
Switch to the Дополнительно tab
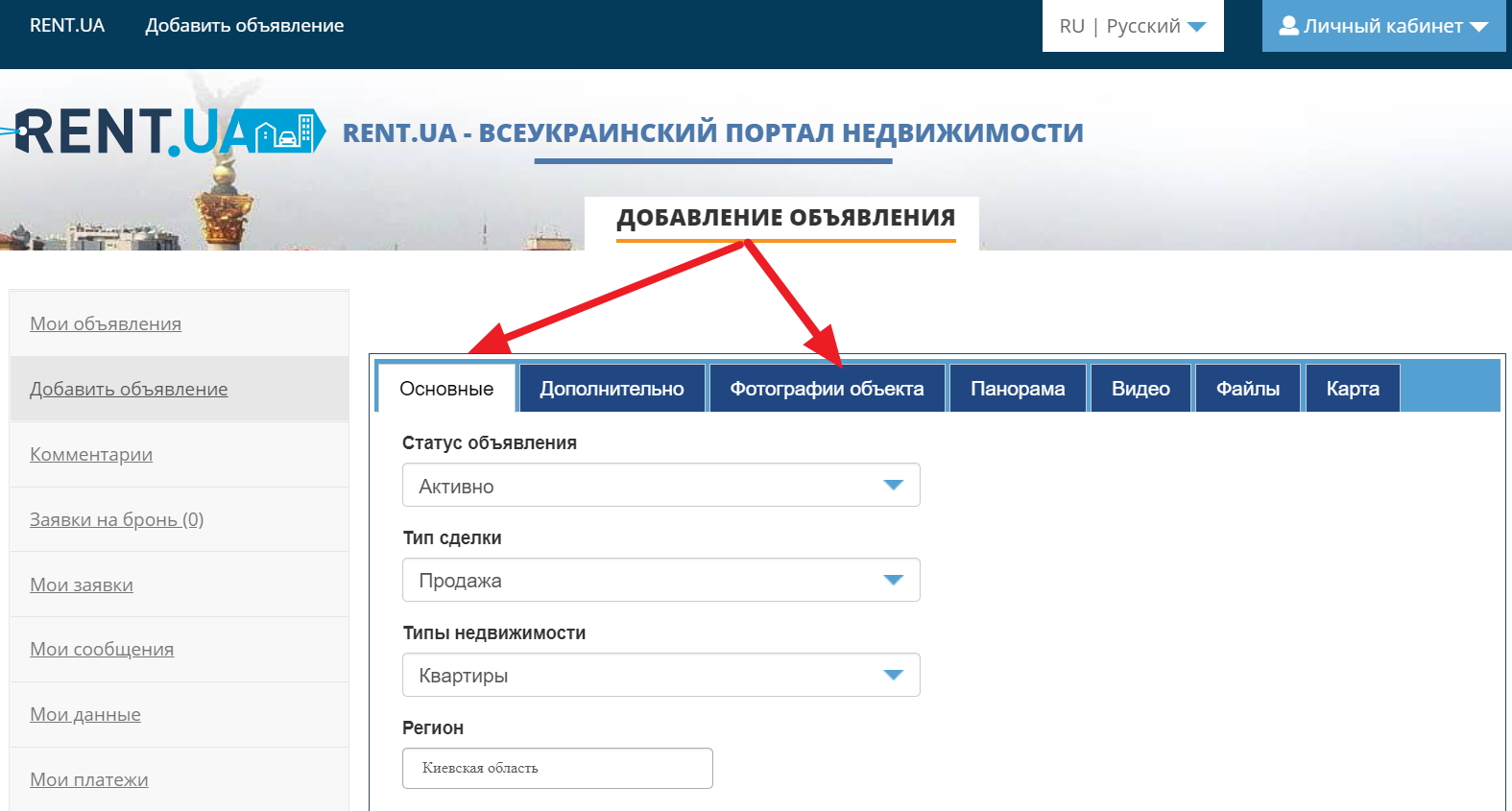[612, 389]
